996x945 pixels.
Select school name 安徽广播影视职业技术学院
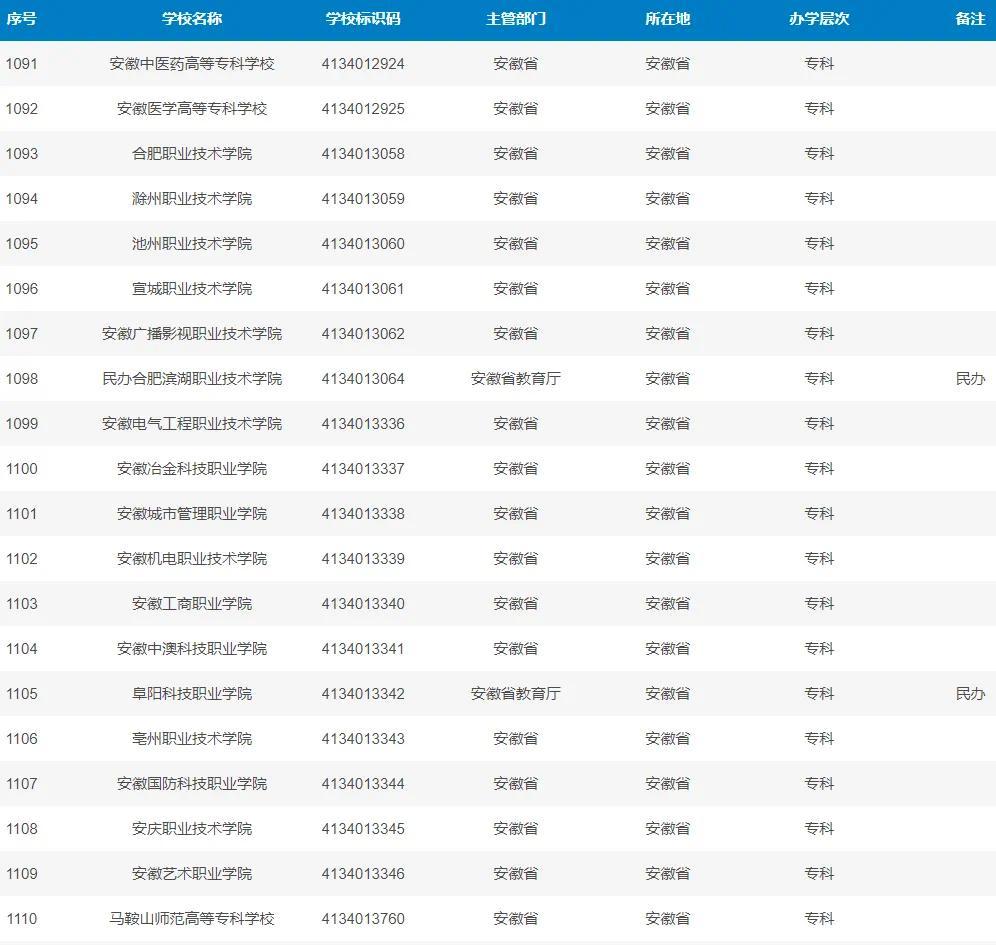tap(192, 334)
